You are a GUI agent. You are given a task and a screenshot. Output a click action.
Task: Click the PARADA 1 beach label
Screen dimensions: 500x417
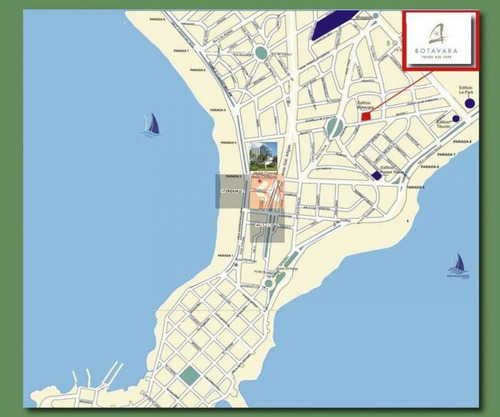click(225, 255)
